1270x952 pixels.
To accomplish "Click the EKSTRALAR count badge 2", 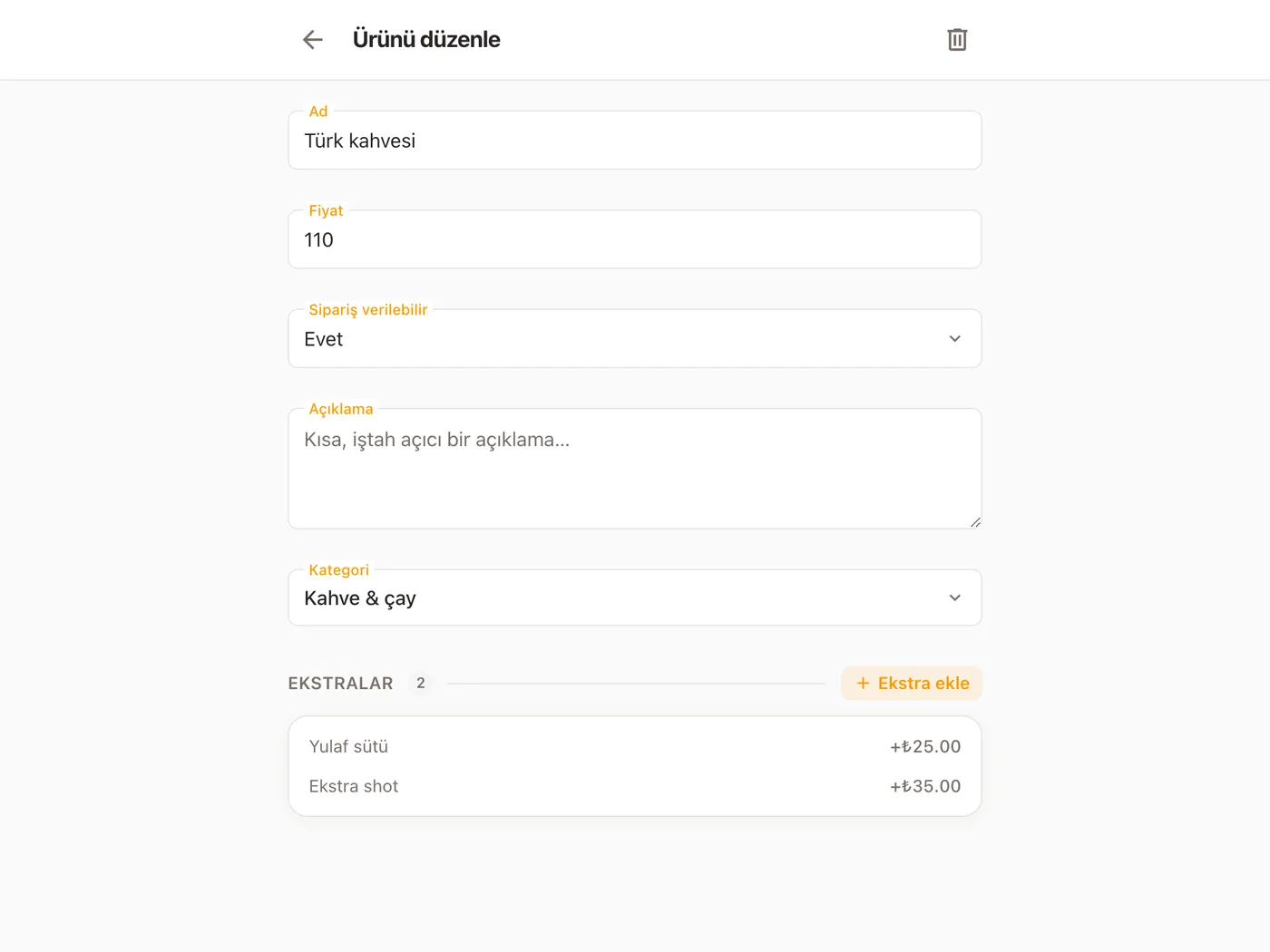I will click(421, 684).
